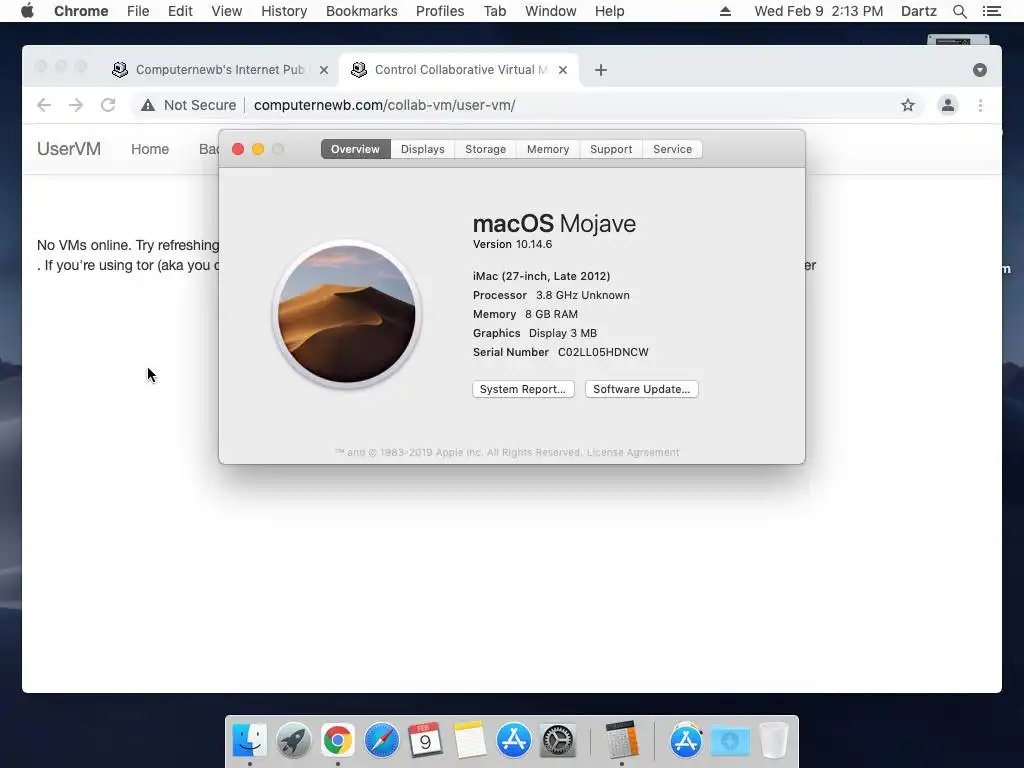Open System Preferences gear in Dock
Viewport: 1024px width, 768px height.
click(x=558, y=741)
